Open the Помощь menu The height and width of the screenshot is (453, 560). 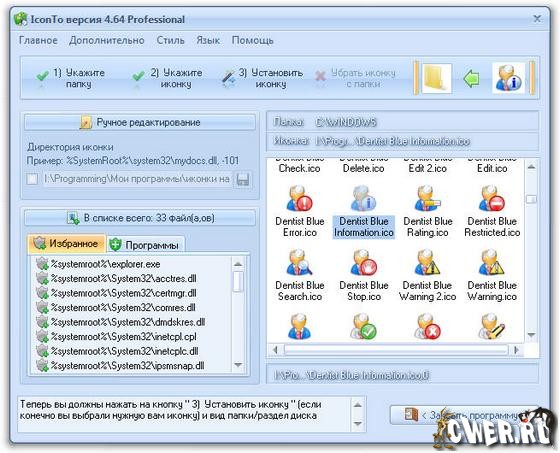tap(252, 40)
